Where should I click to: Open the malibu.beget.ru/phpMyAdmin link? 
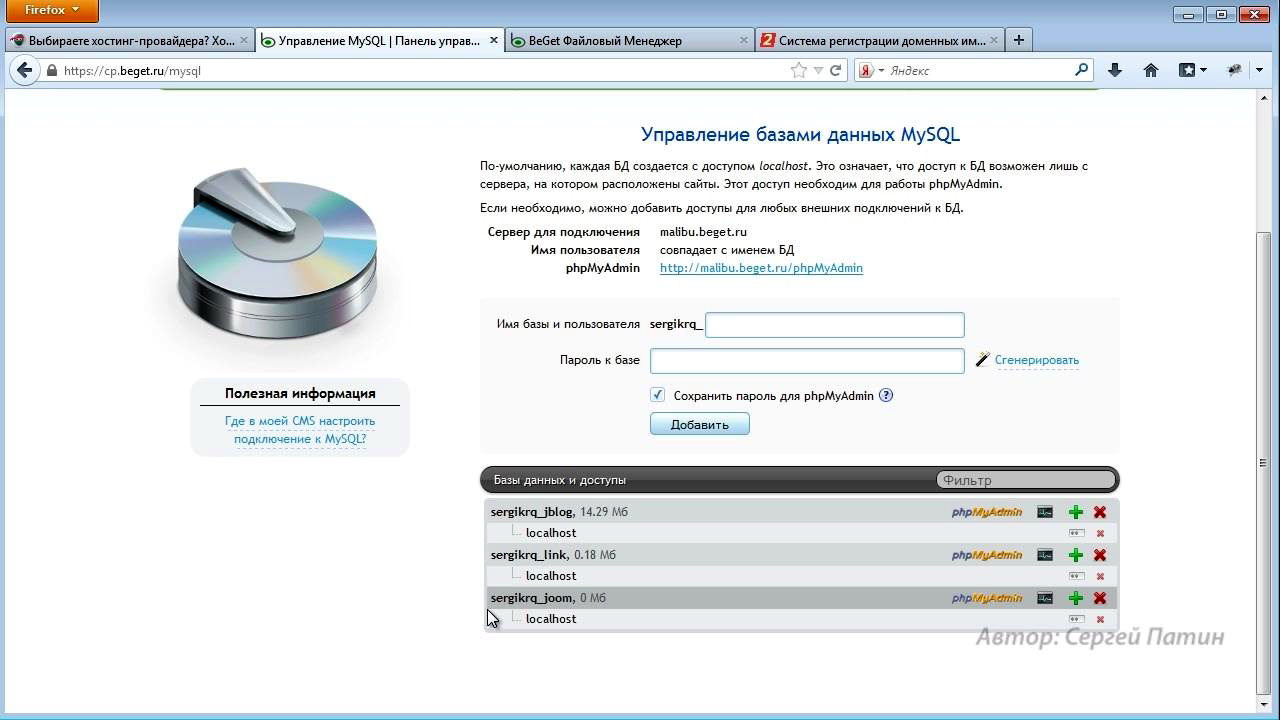tap(761, 268)
